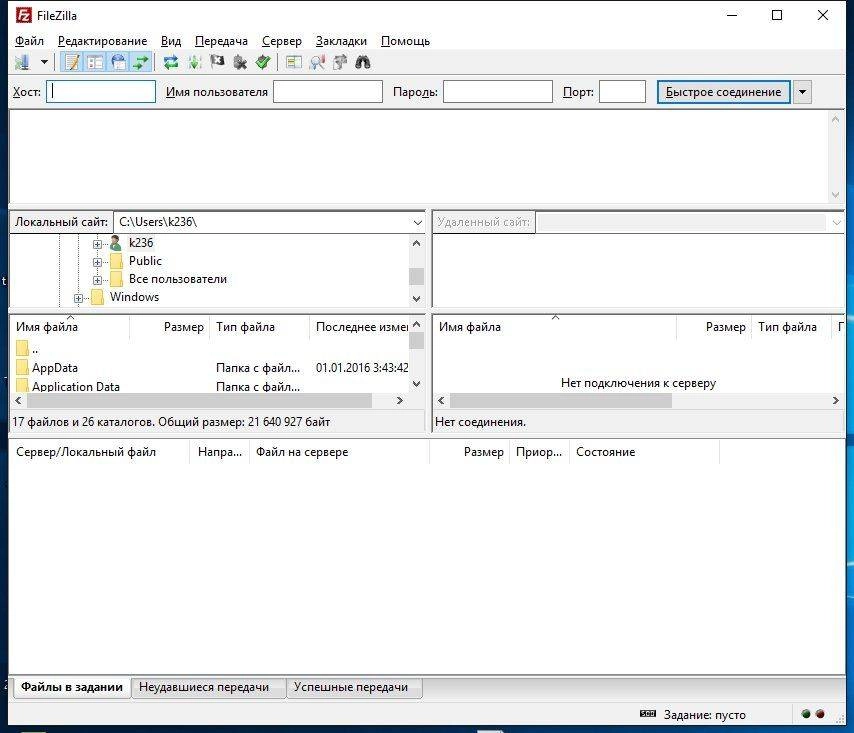854x733 pixels.
Task: Toggle the transfer queue display
Action: click(141, 63)
